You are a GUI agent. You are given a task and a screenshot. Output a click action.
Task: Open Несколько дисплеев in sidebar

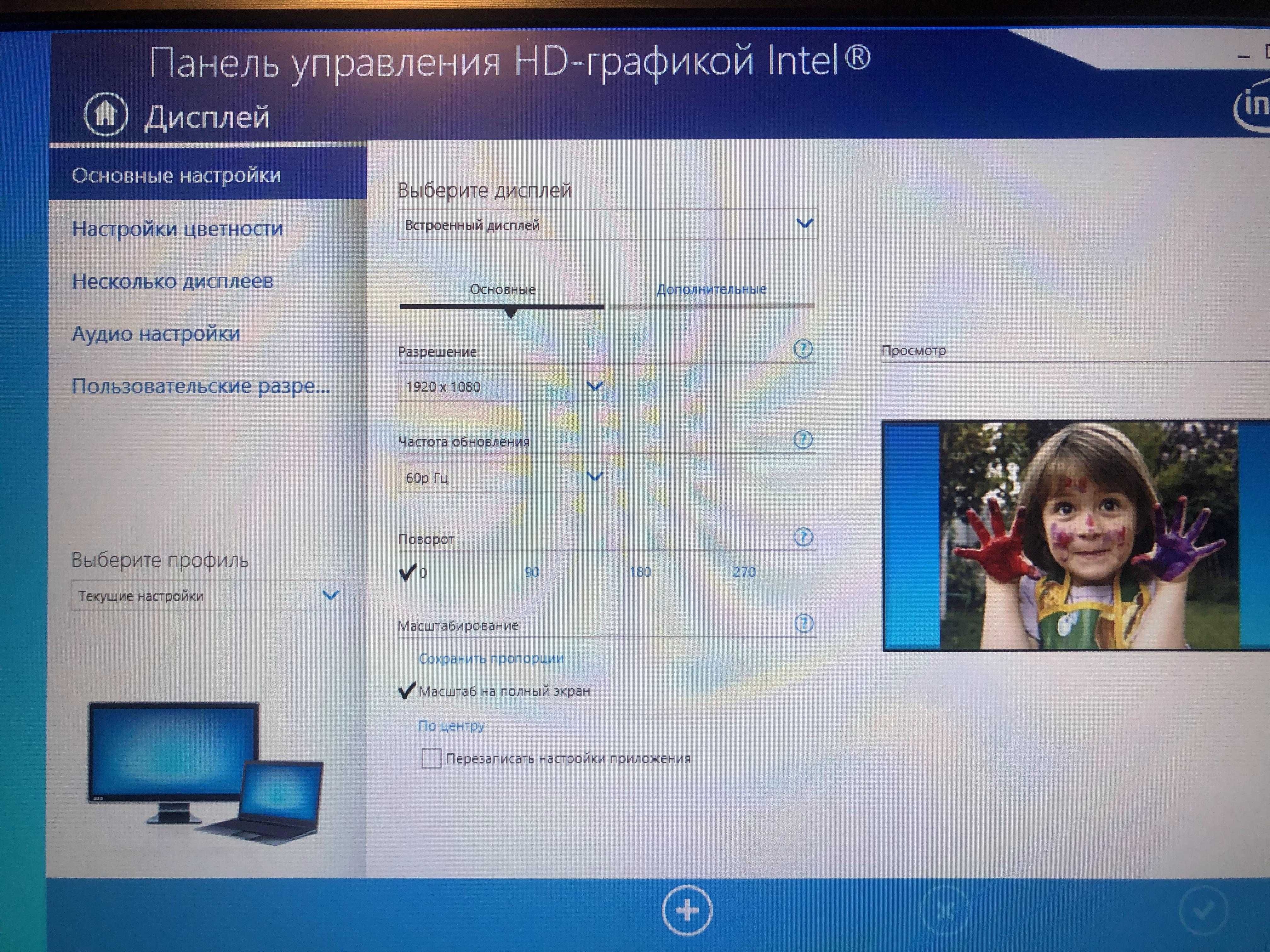point(172,281)
